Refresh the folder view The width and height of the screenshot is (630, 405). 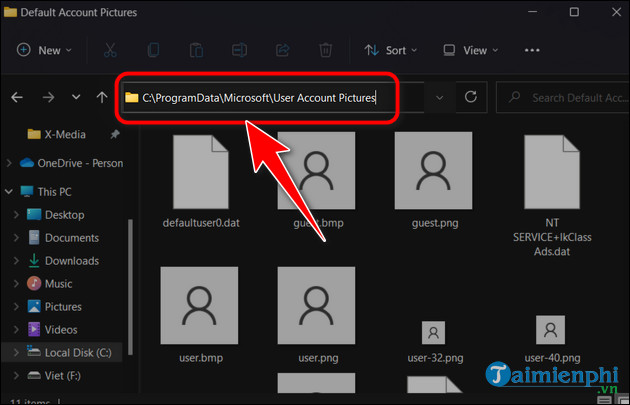(470, 97)
